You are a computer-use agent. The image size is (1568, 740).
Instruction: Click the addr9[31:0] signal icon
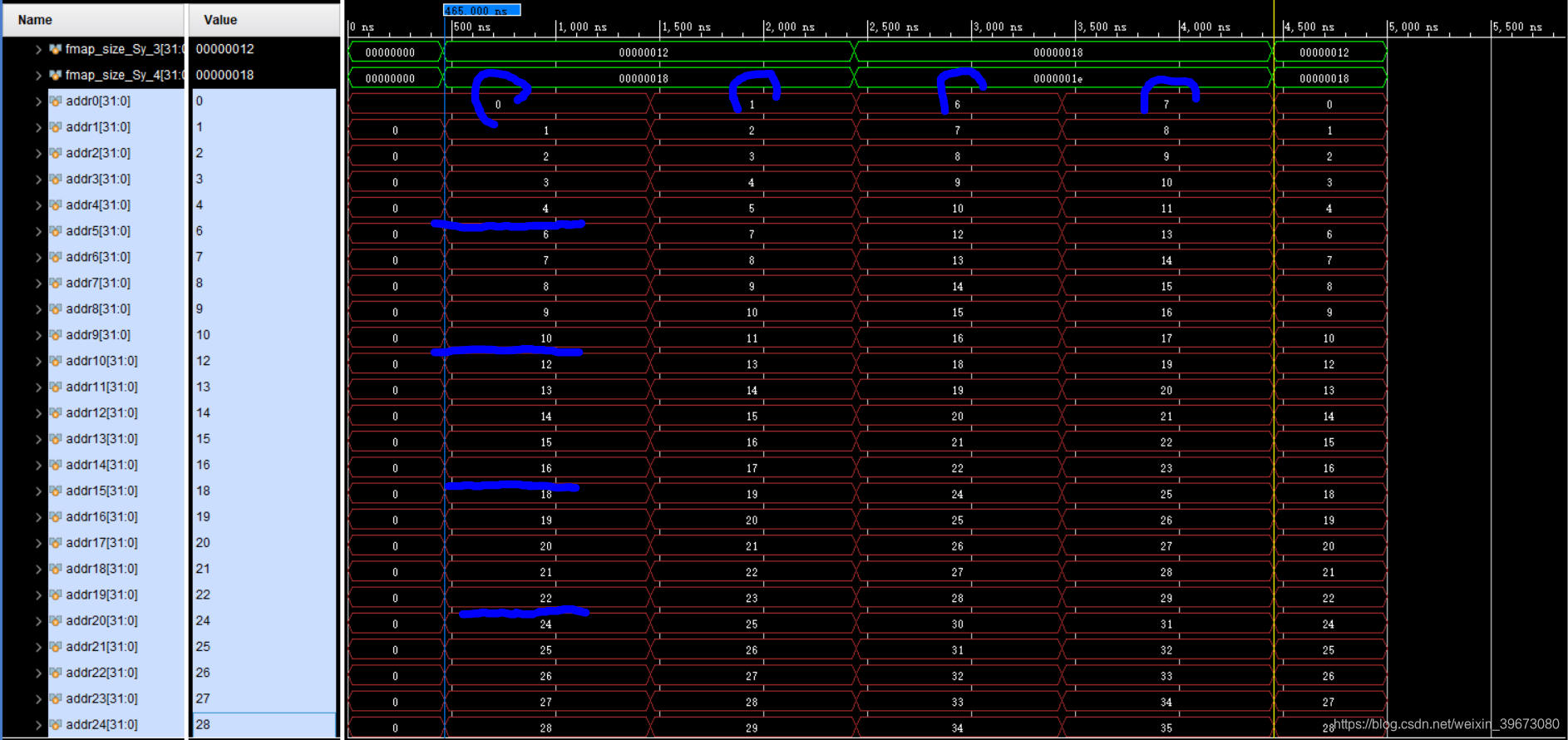tap(56, 335)
